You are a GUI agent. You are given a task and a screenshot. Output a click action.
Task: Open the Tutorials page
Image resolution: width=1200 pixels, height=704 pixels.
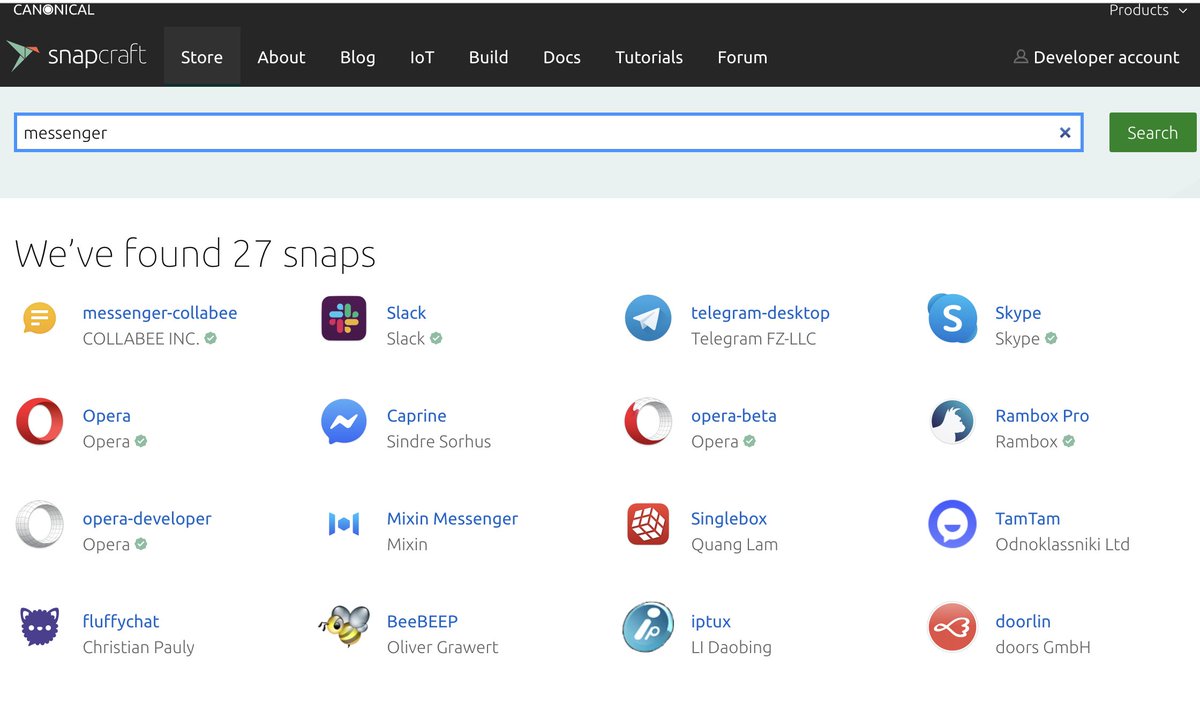pyautogui.click(x=649, y=57)
